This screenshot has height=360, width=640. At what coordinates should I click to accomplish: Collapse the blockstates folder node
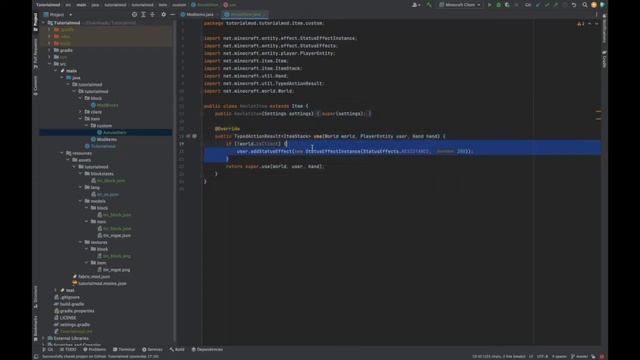click(x=80, y=173)
